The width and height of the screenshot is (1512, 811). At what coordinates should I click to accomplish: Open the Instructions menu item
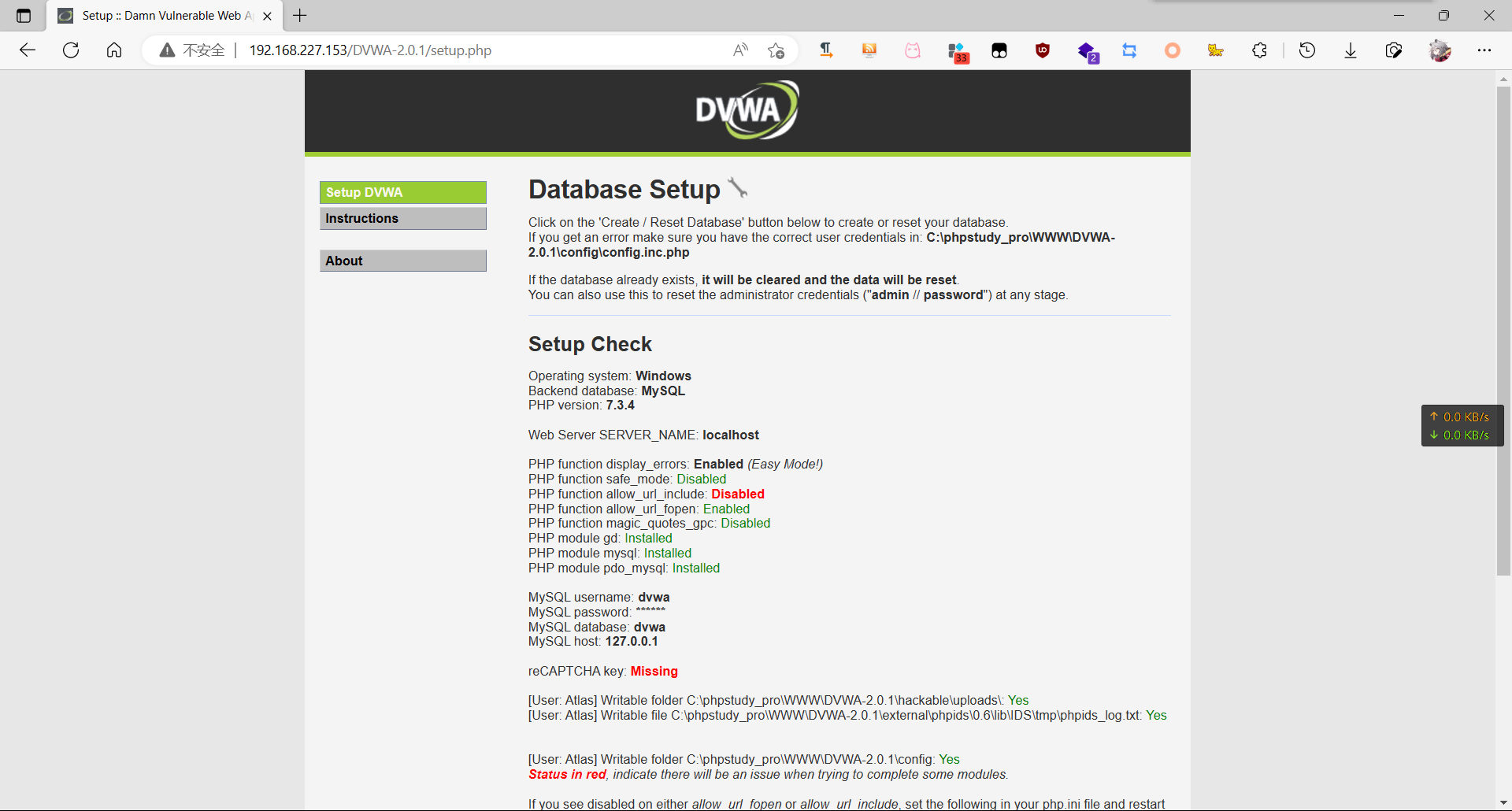tap(403, 218)
